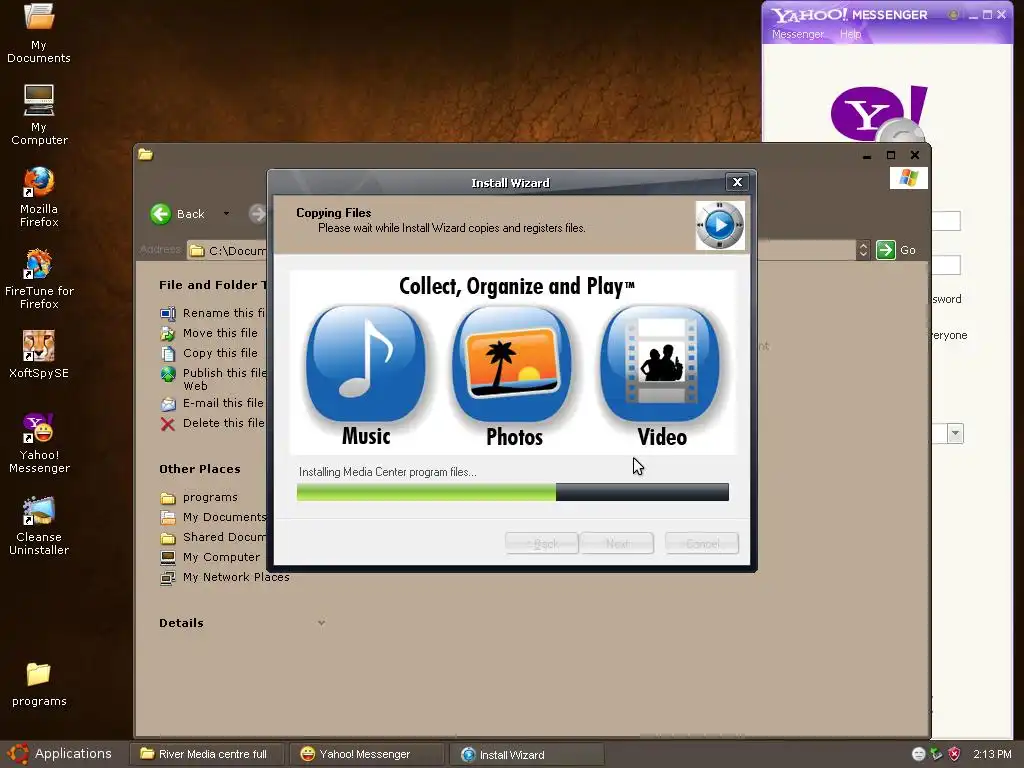This screenshot has width=1024, height=768.
Task: Click Yahoo ID input field in Messenger
Action: pyautogui.click(x=946, y=221)
